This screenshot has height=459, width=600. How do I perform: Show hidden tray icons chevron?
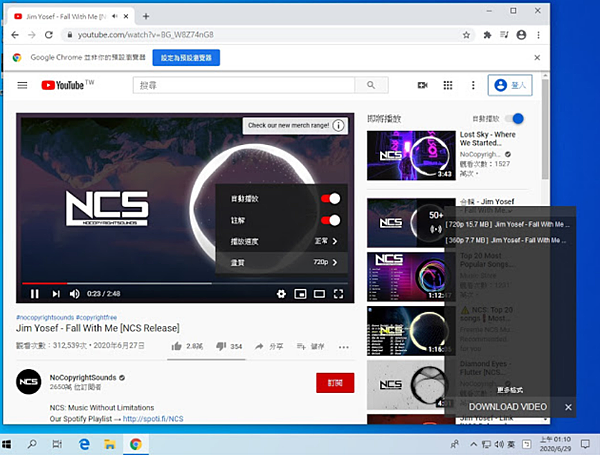tap(473, 444)
